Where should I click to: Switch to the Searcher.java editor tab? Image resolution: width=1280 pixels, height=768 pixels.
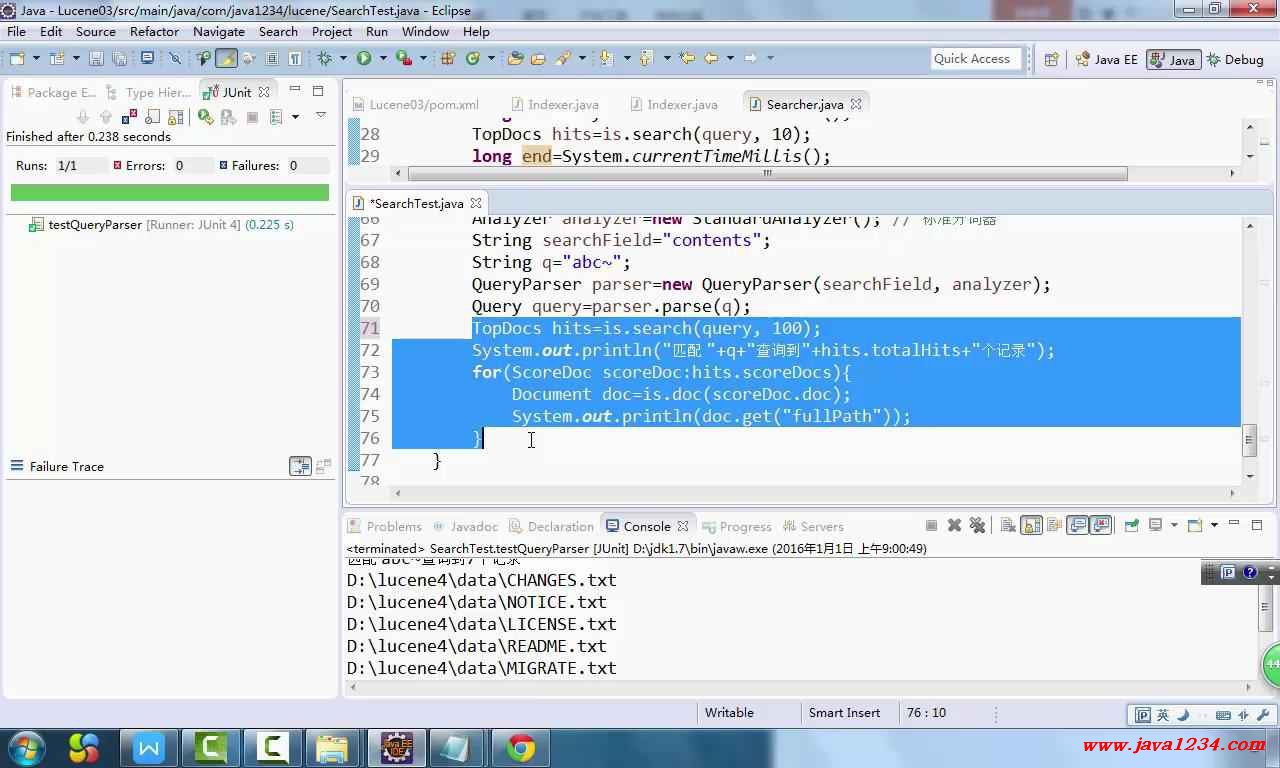pos(805,104)
